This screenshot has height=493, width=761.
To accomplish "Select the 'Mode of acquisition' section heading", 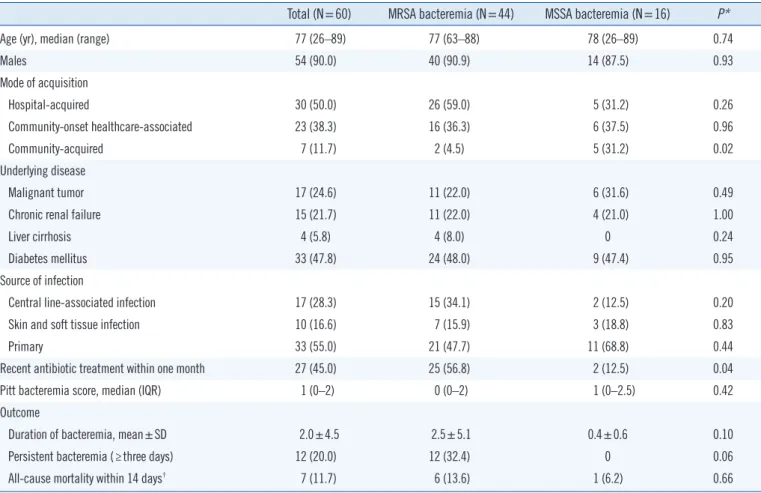I will click(x=44, y=83).
